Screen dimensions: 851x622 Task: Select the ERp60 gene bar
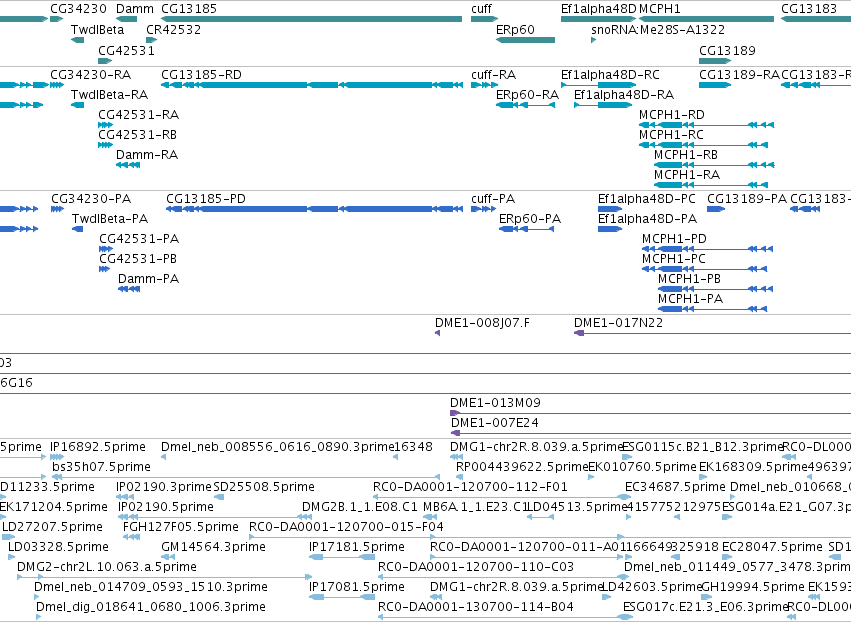(525, 40)
